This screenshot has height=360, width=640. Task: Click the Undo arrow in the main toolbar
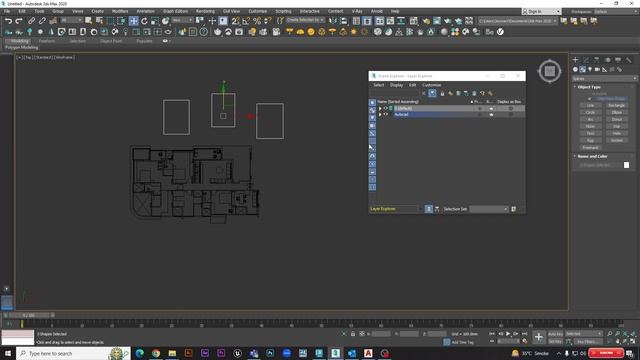pos(8,21)
